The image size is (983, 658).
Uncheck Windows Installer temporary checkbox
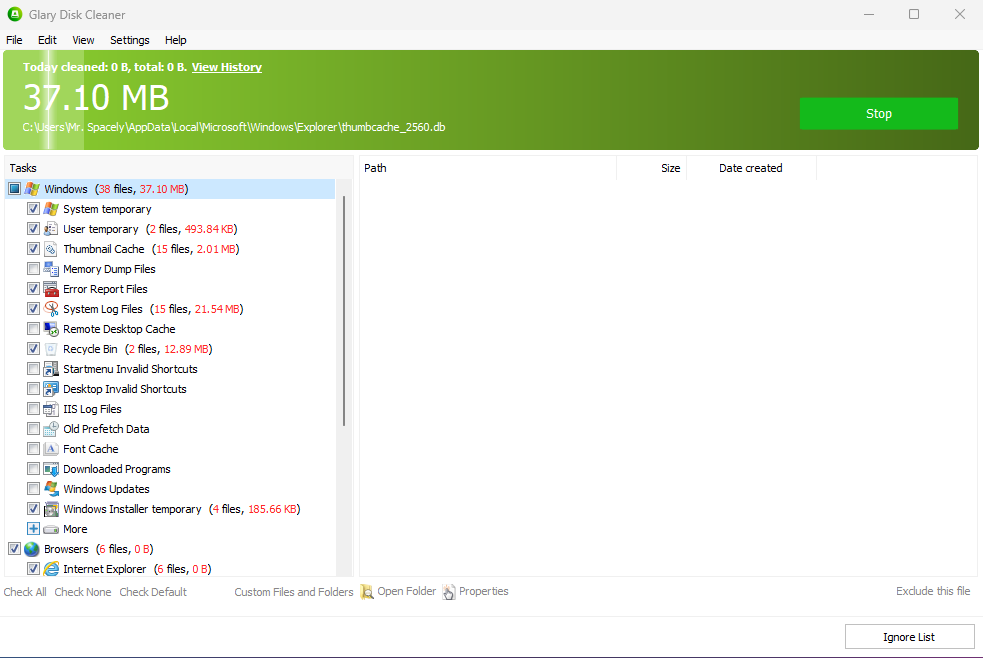click(33, 509)
